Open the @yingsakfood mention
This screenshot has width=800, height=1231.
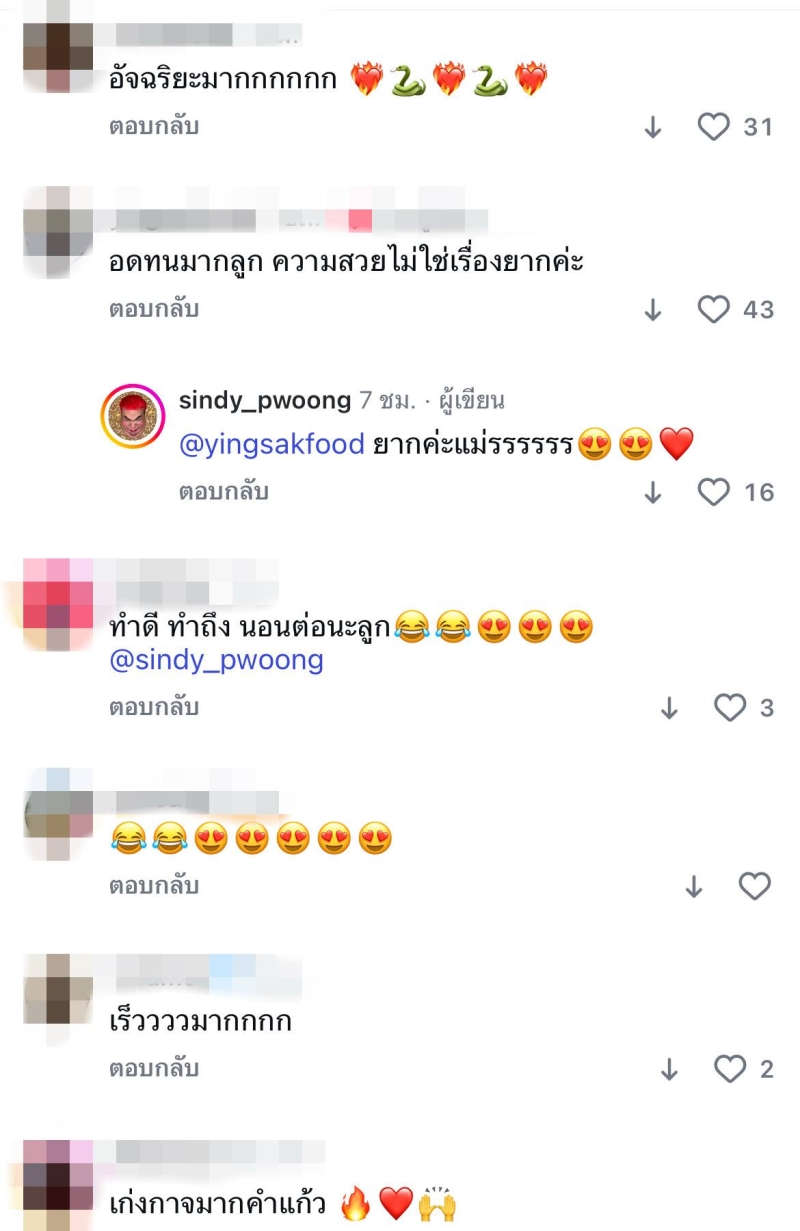coord(271,445)
